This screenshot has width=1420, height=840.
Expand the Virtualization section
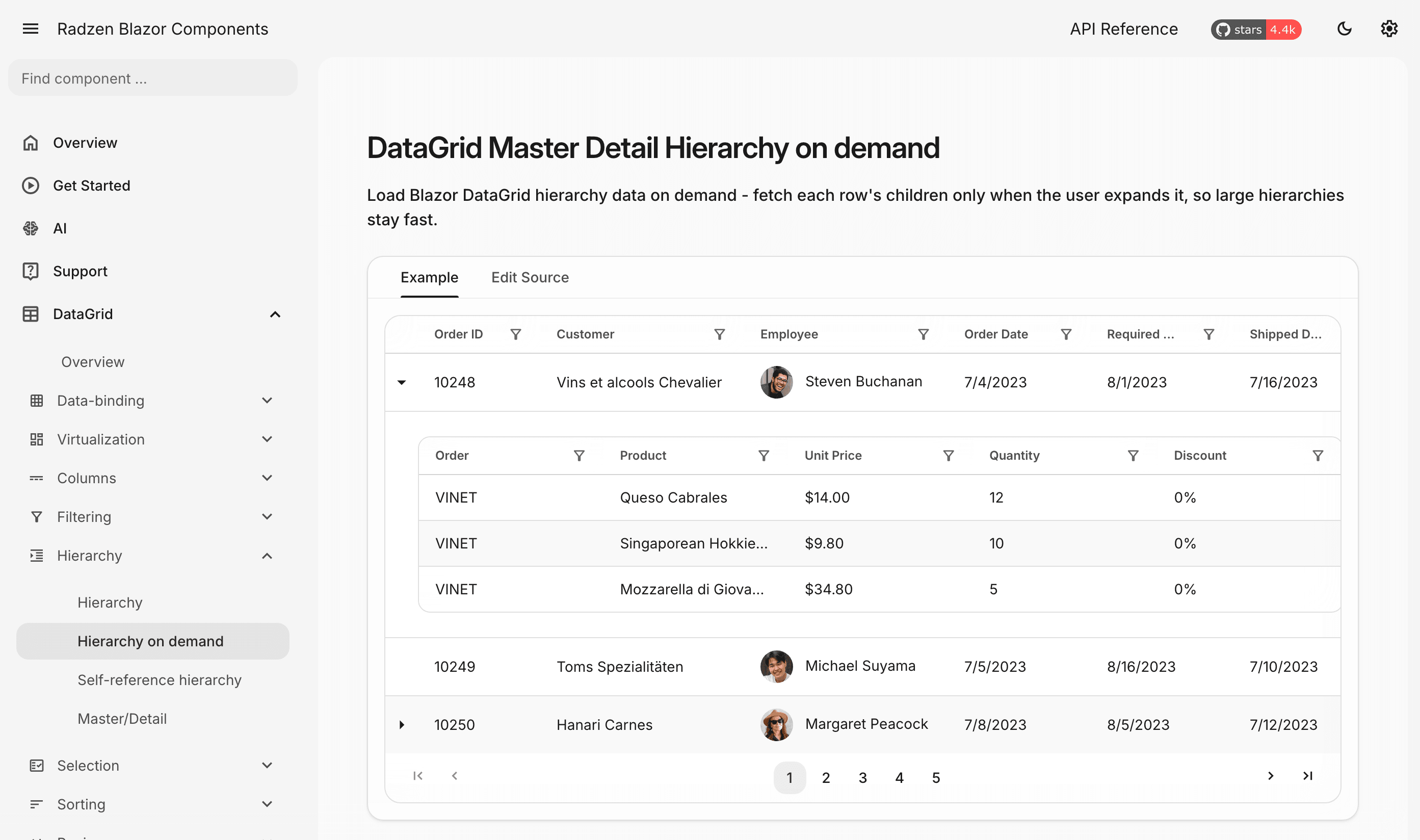(x=267, y=439)
